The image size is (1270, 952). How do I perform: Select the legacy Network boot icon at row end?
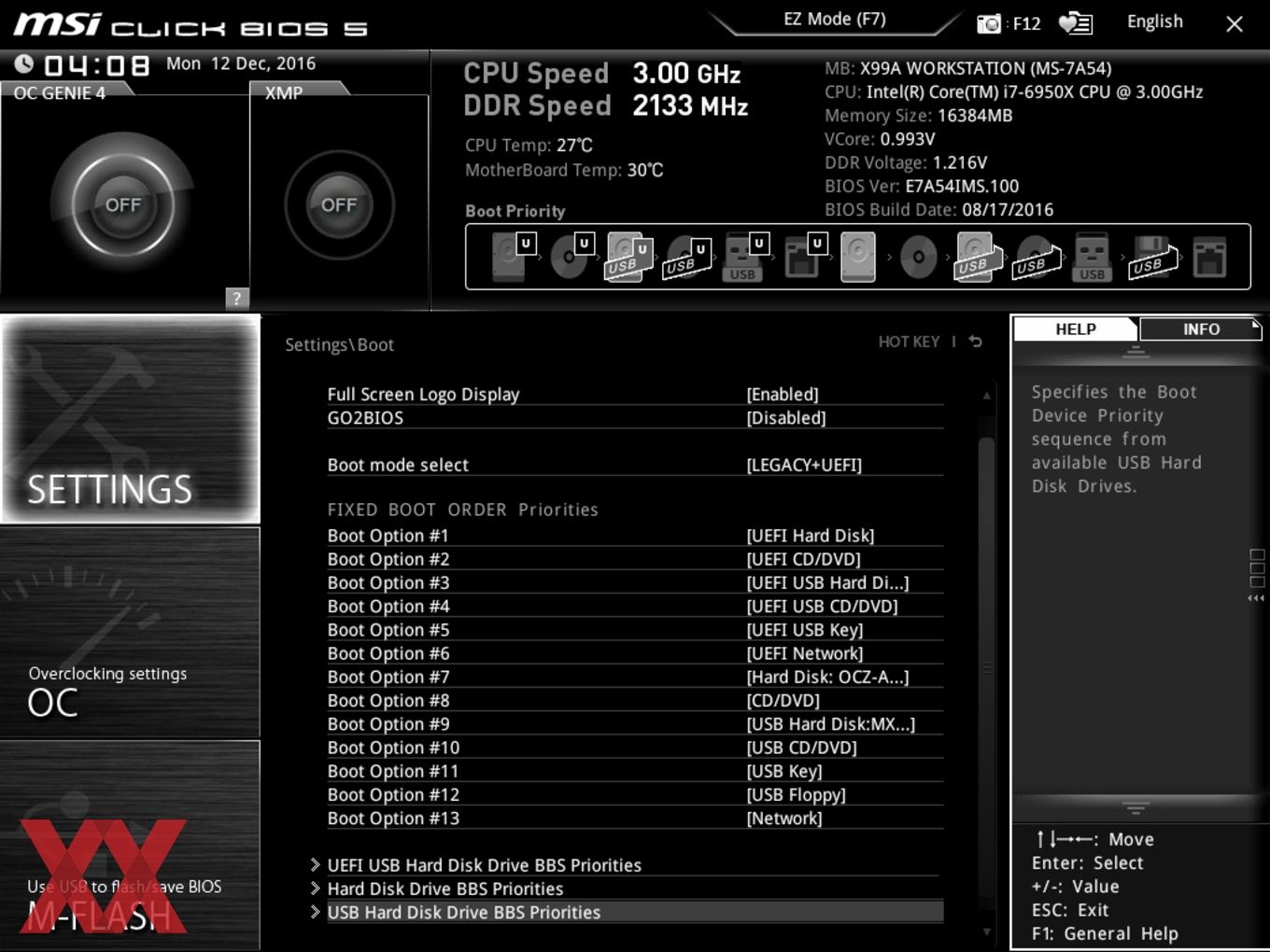1209,257
